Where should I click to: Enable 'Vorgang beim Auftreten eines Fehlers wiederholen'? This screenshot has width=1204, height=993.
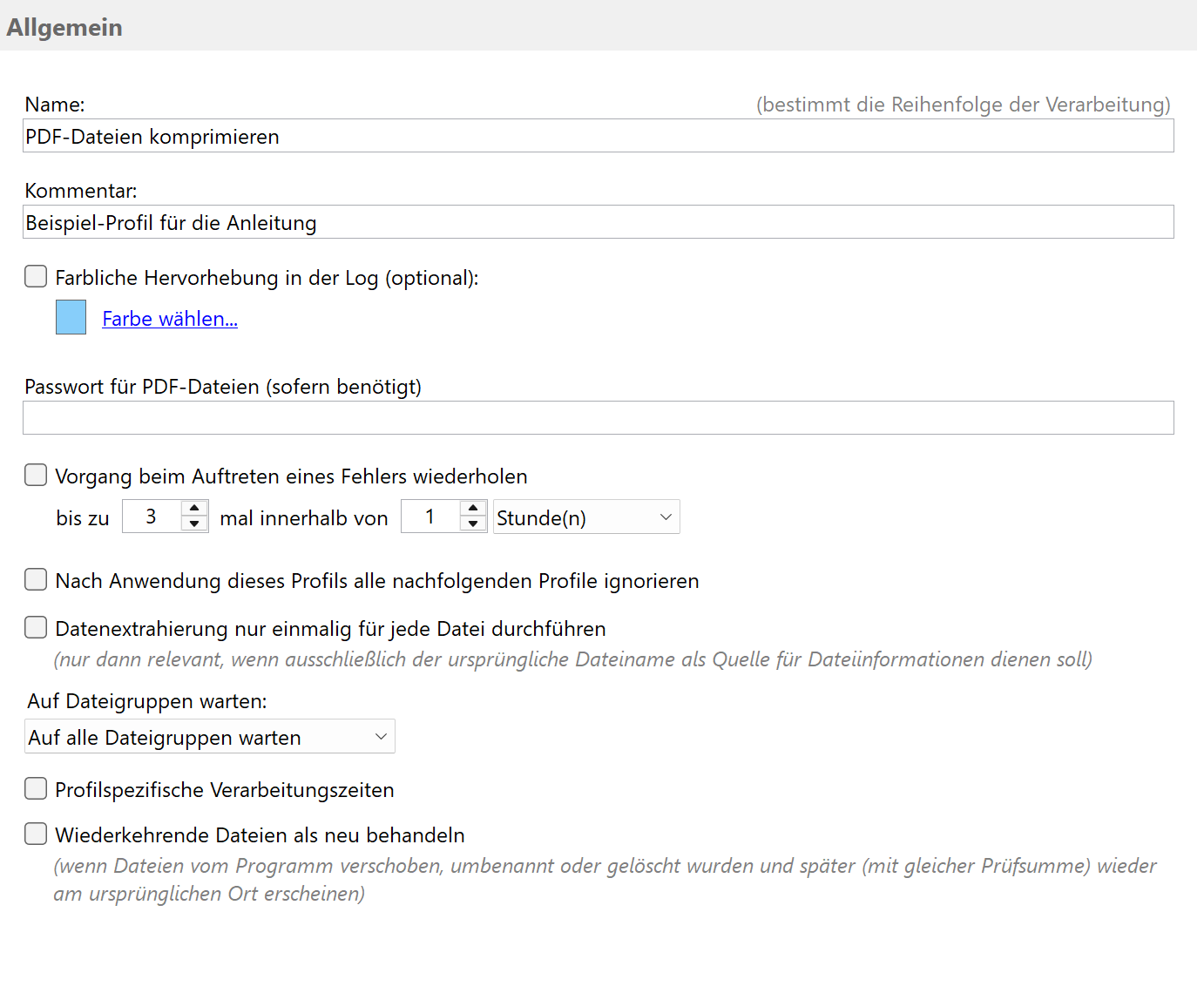pyautogui.click(x=36, y=476)
